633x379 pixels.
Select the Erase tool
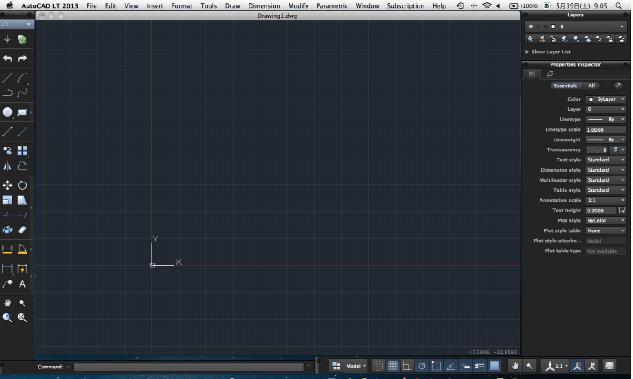(x=23, y=230)
